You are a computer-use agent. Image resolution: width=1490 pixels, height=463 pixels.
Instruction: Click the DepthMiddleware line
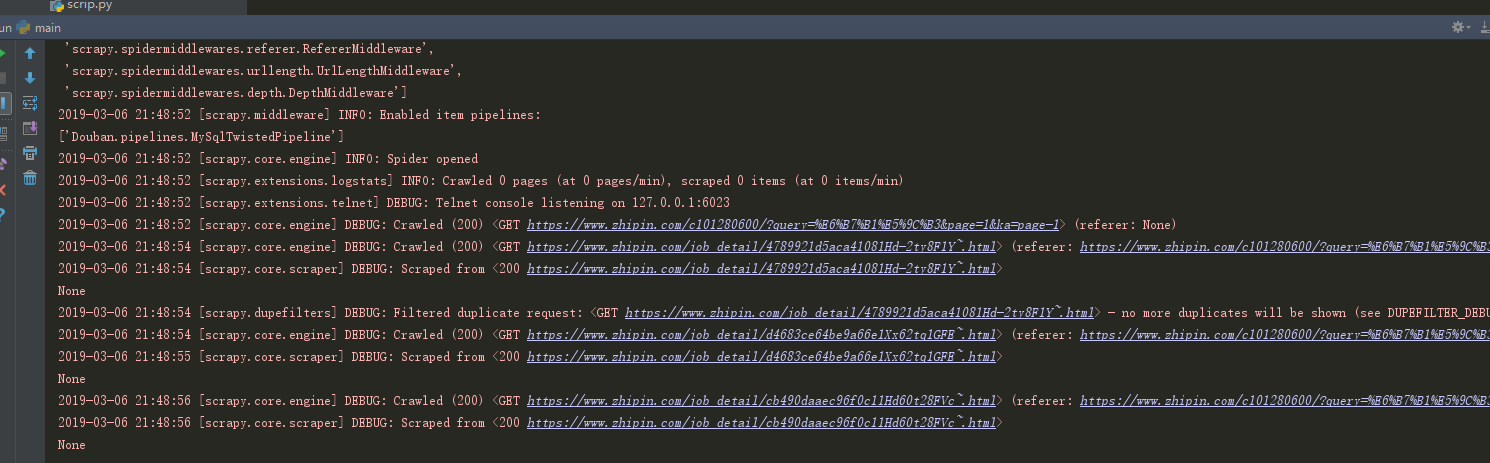coord(235,93)
